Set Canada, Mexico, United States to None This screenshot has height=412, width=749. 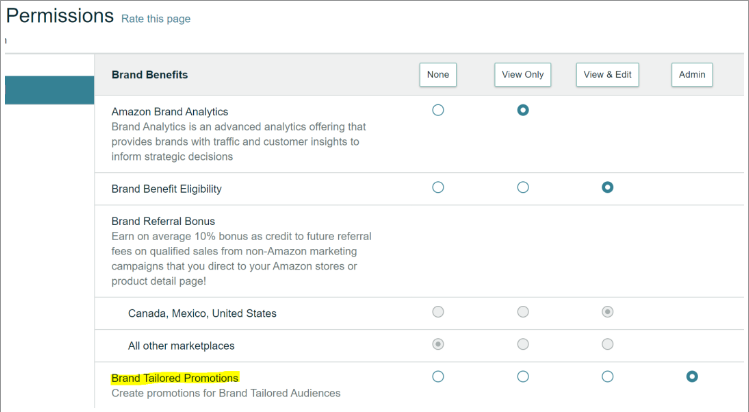(438, 312)
